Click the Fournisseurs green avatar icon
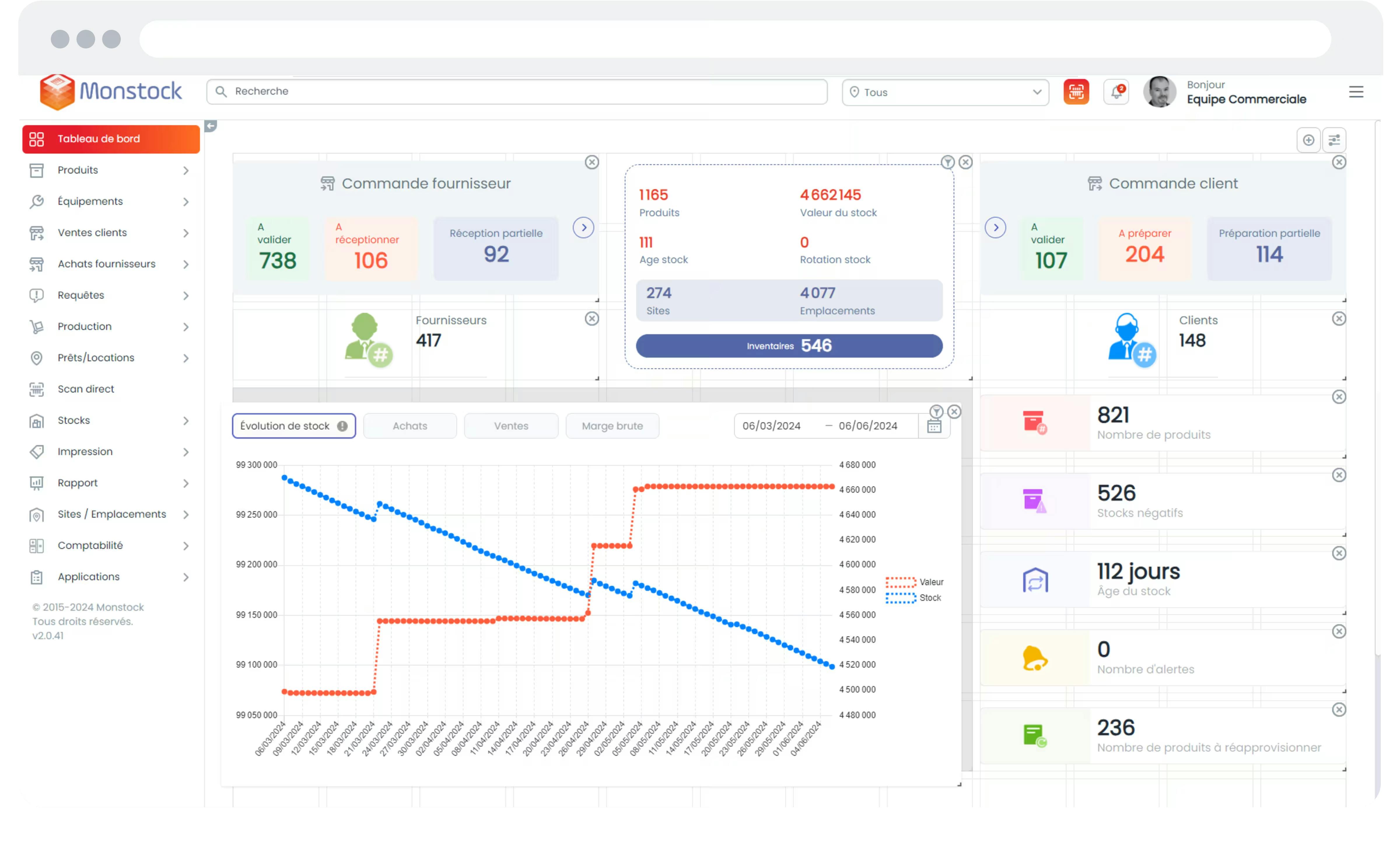Screen dimensions: 1400x844 coord(368,340)
